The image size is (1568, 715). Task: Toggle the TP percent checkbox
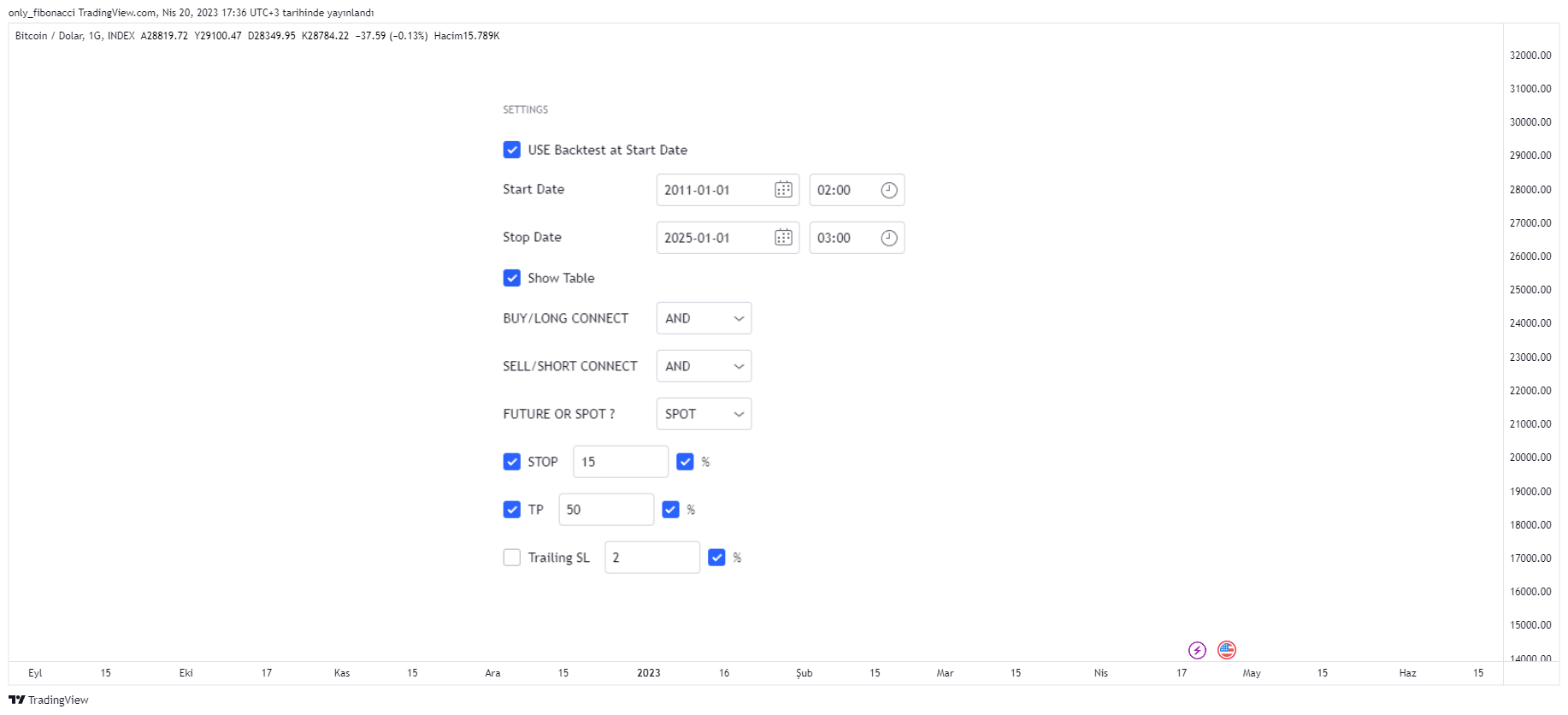point(670,510)
